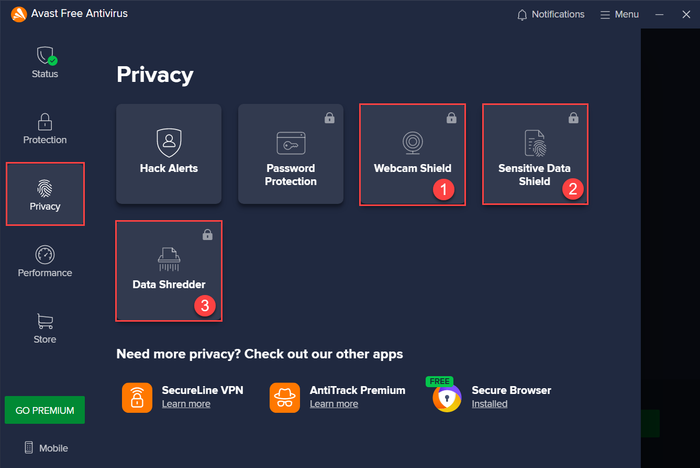Click the SecureLine VPN app icon
Screen dimensions: 700x468
click(x=137, y=397)
